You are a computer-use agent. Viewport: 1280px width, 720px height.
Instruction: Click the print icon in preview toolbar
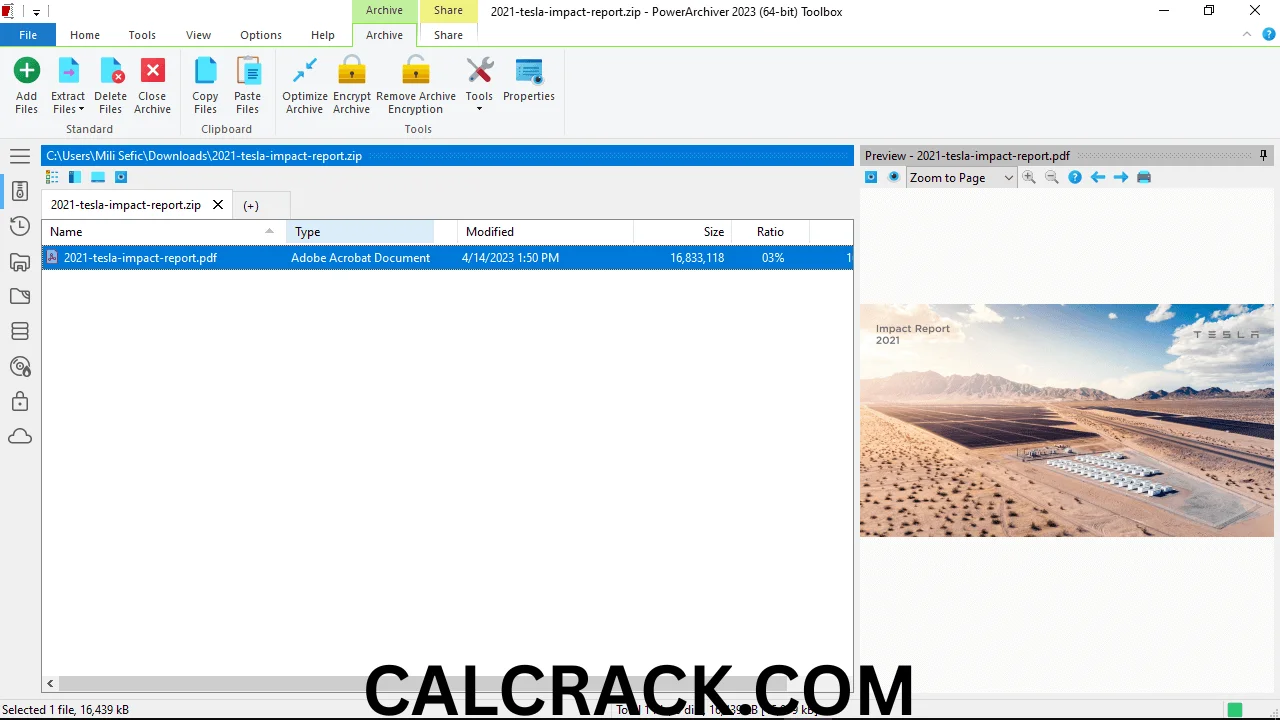pyautogui.click(x=1144, y=177)
